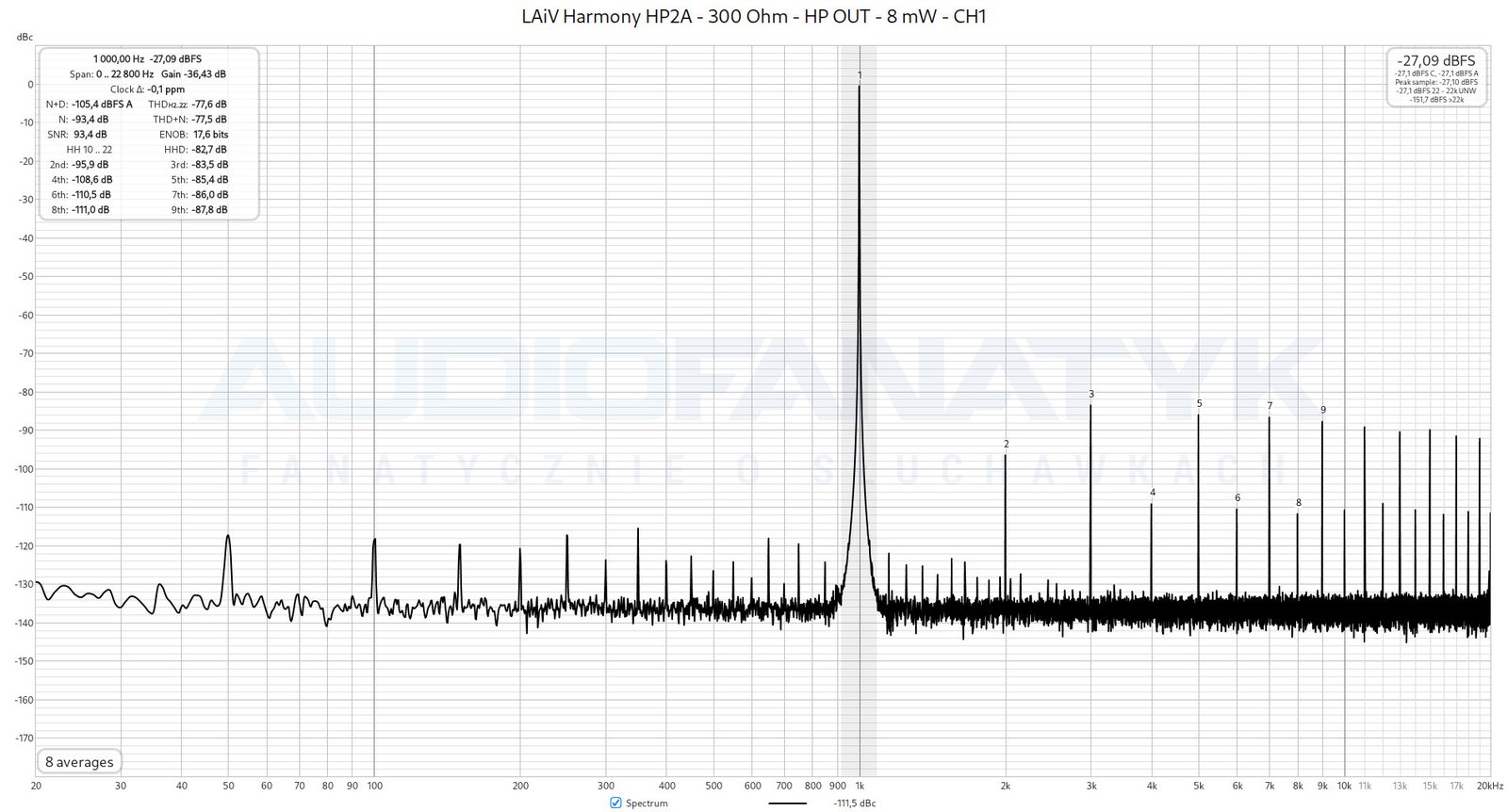Click the 8 averages indicator
Image resolution: width=1508 pixels, height=812 pixels.
point(79,762)
